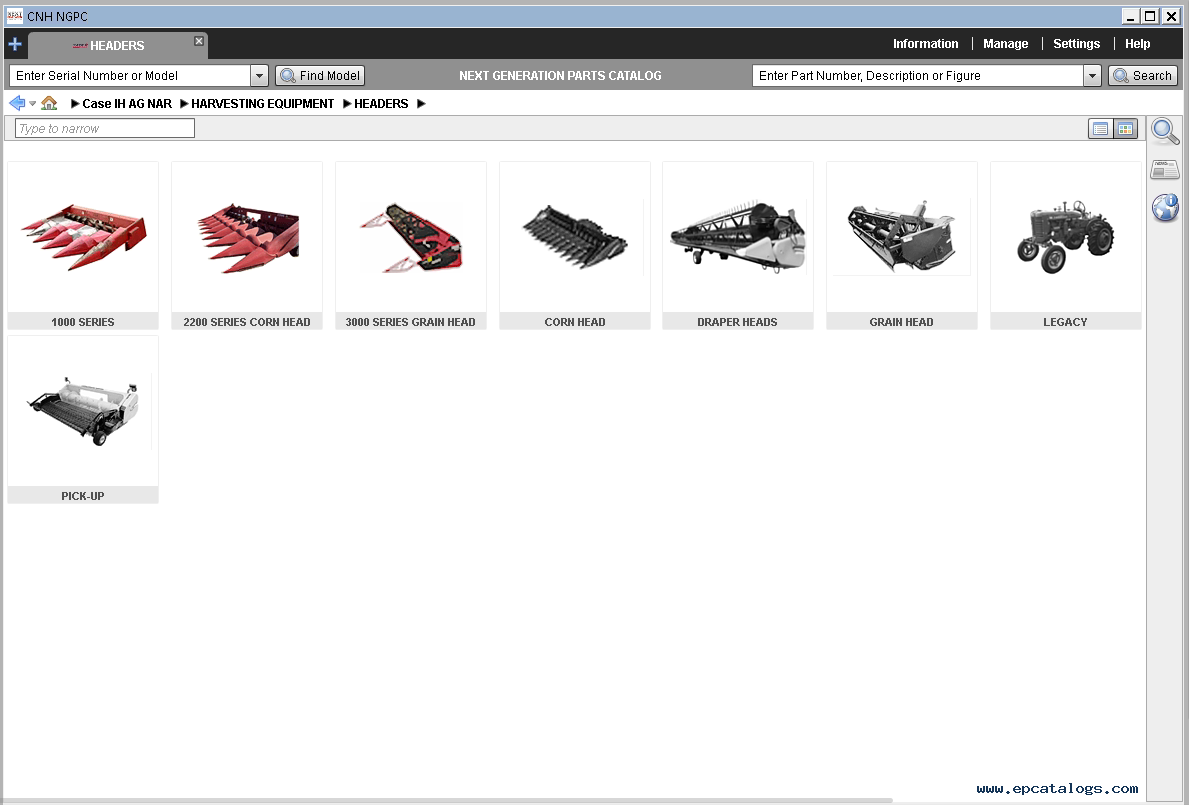Switch to the HEADERS tab
This screenshot has width=1189, height=805.
117,45
